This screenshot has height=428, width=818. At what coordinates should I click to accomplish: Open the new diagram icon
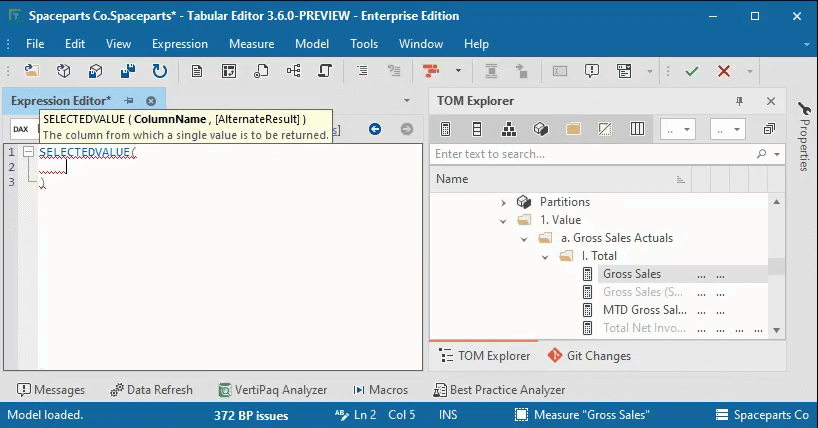tap(293, 70)
